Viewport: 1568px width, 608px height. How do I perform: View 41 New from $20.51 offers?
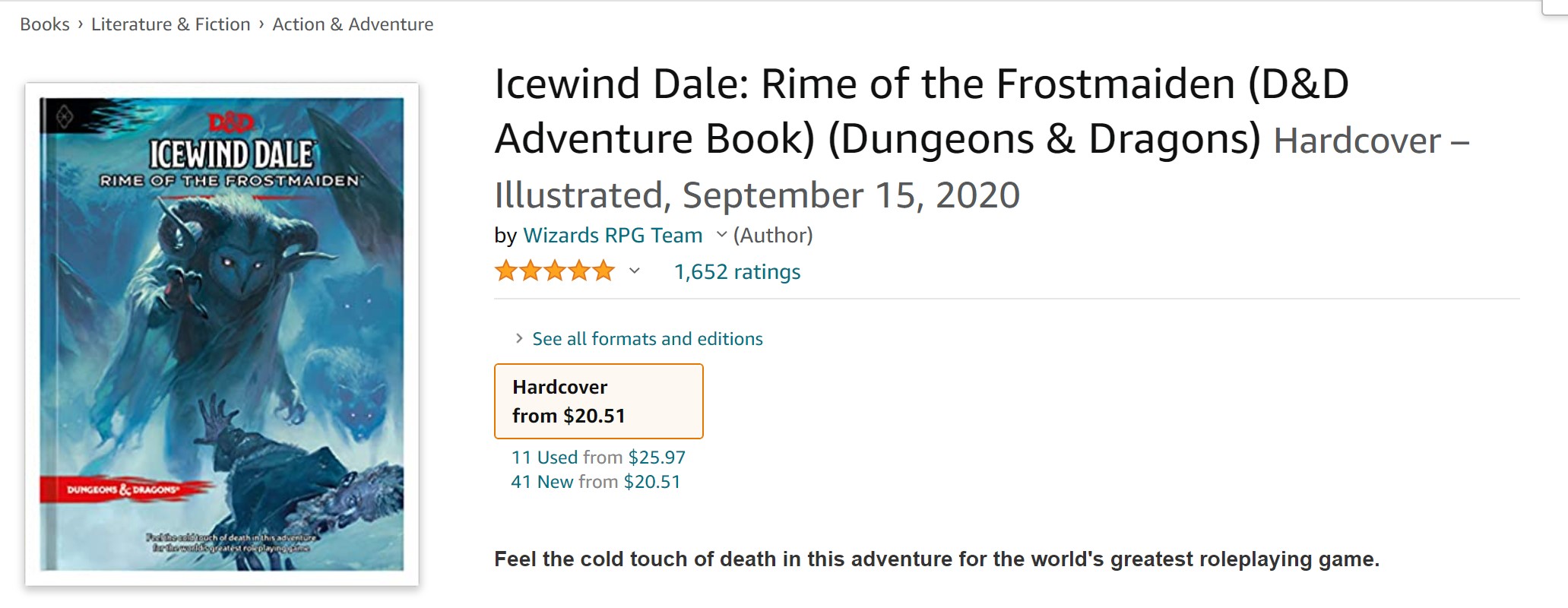pos(596,482)
